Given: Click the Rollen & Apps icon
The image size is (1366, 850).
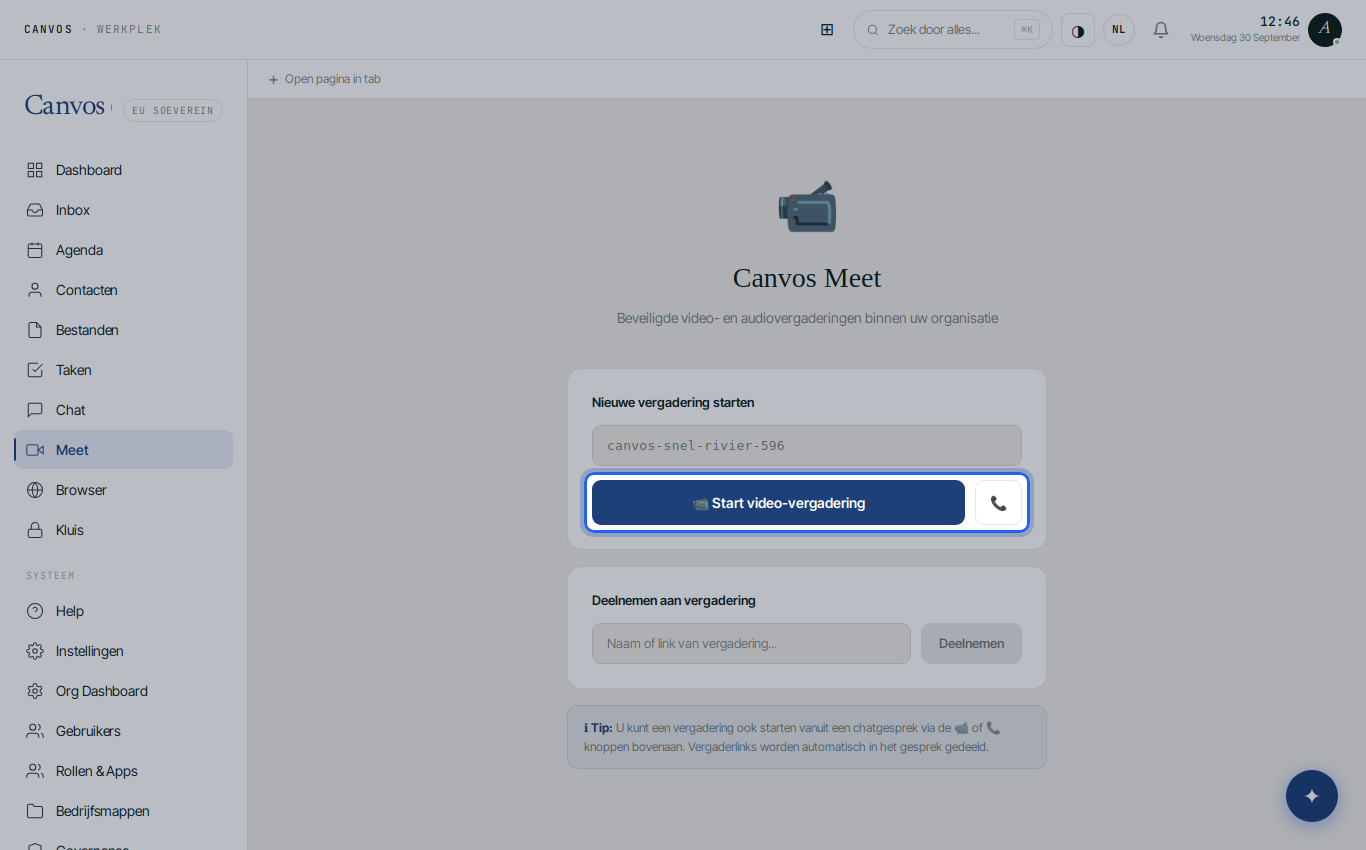Looking at the screenshot, I should pos(35,771).
